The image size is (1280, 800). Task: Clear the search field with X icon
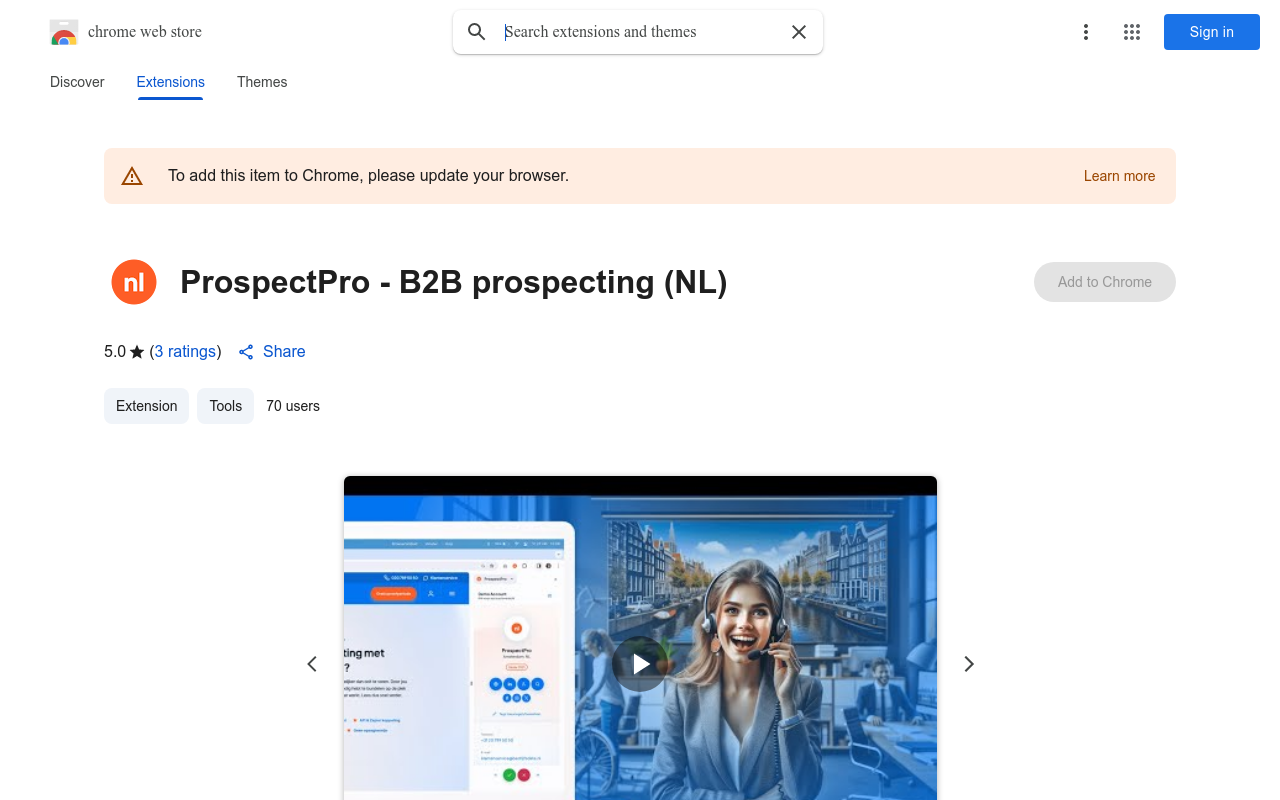point(799,32)
